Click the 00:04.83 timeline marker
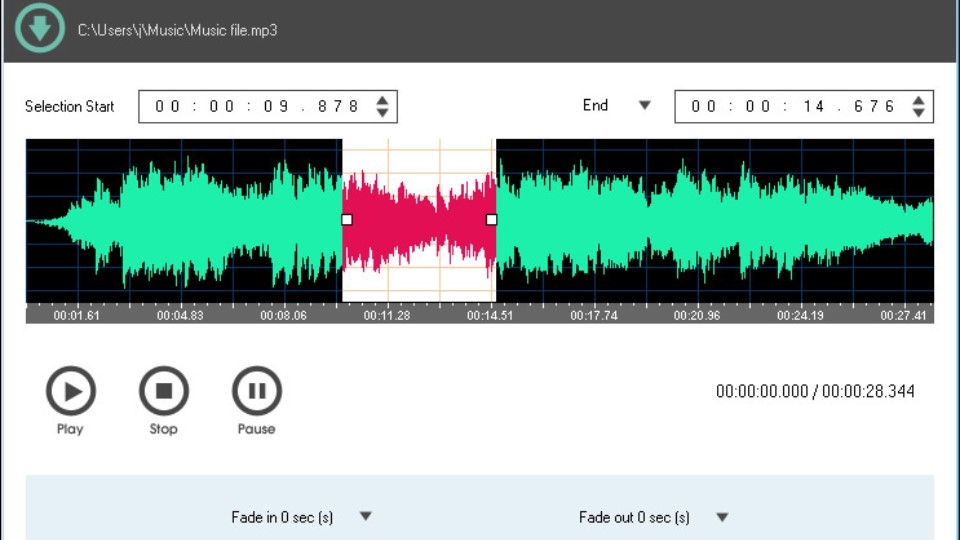This screenshot has height=540, width=960. [x=180, y=316]
